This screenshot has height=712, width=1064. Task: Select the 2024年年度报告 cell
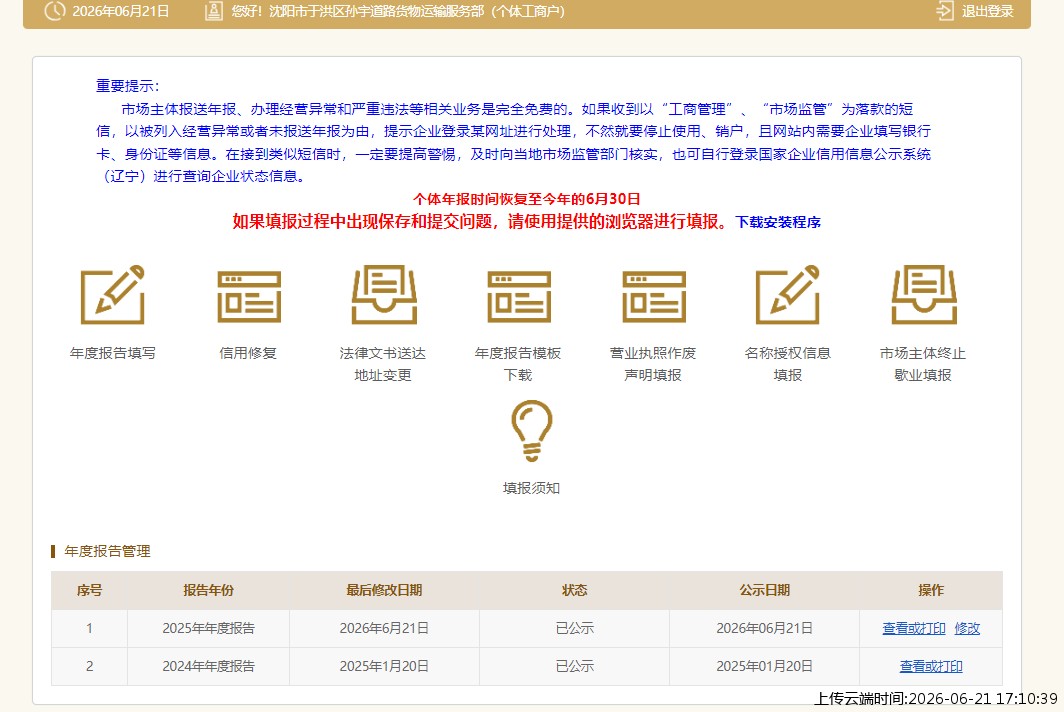[208, 667]
